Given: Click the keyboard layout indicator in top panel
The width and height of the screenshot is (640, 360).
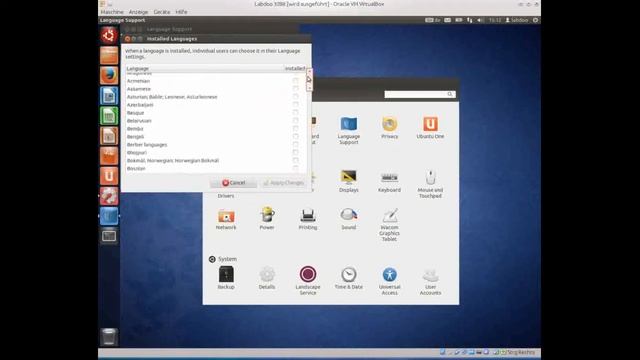Looking at the screenshot, I should coord(433,20).
